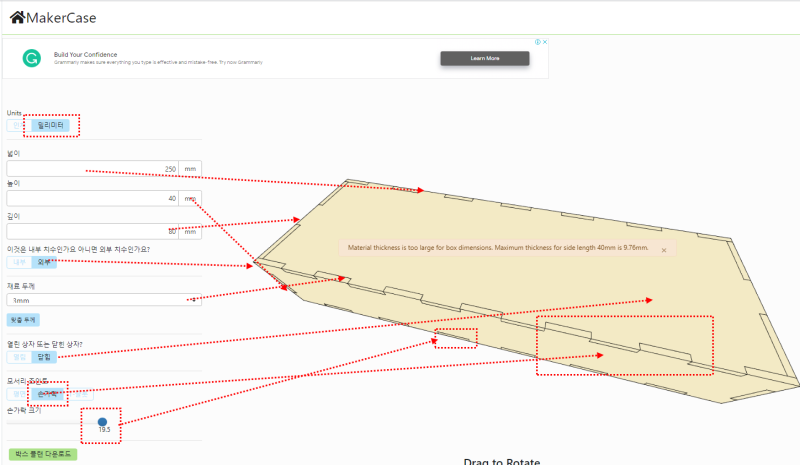Open the material thickness 3mm dropdown

(104, 300)
